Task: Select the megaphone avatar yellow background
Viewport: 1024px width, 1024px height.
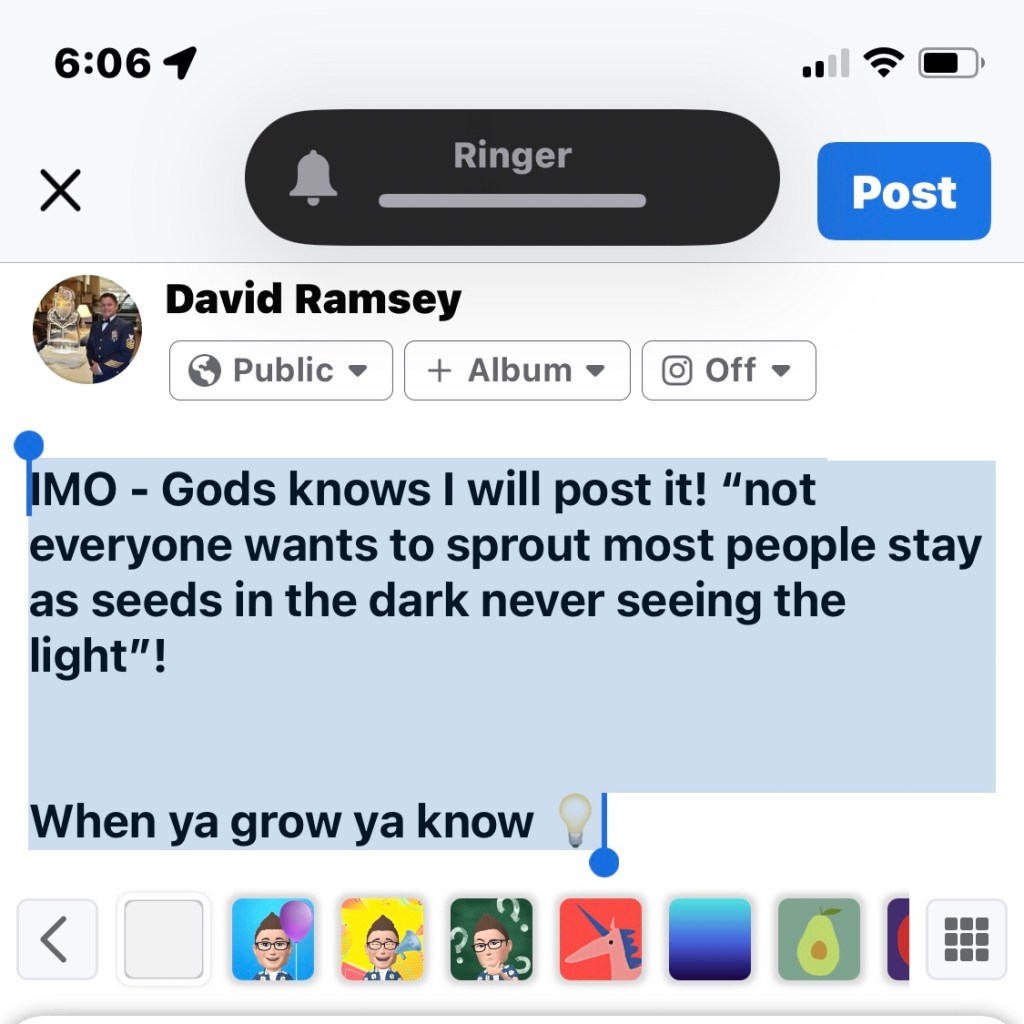Action: (382, 939)
